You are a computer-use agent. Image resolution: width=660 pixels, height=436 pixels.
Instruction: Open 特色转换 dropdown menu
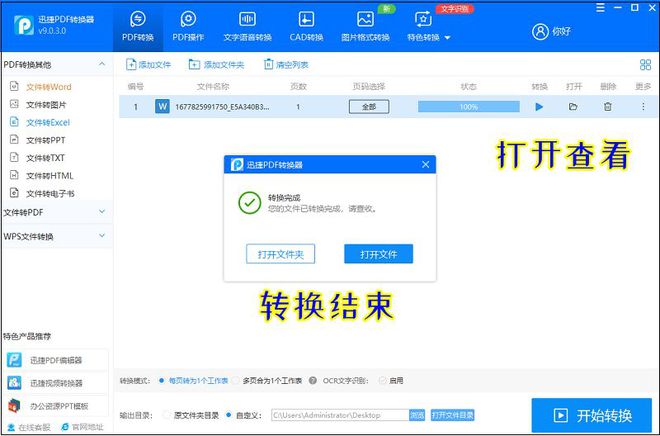[x=428, y=27]
